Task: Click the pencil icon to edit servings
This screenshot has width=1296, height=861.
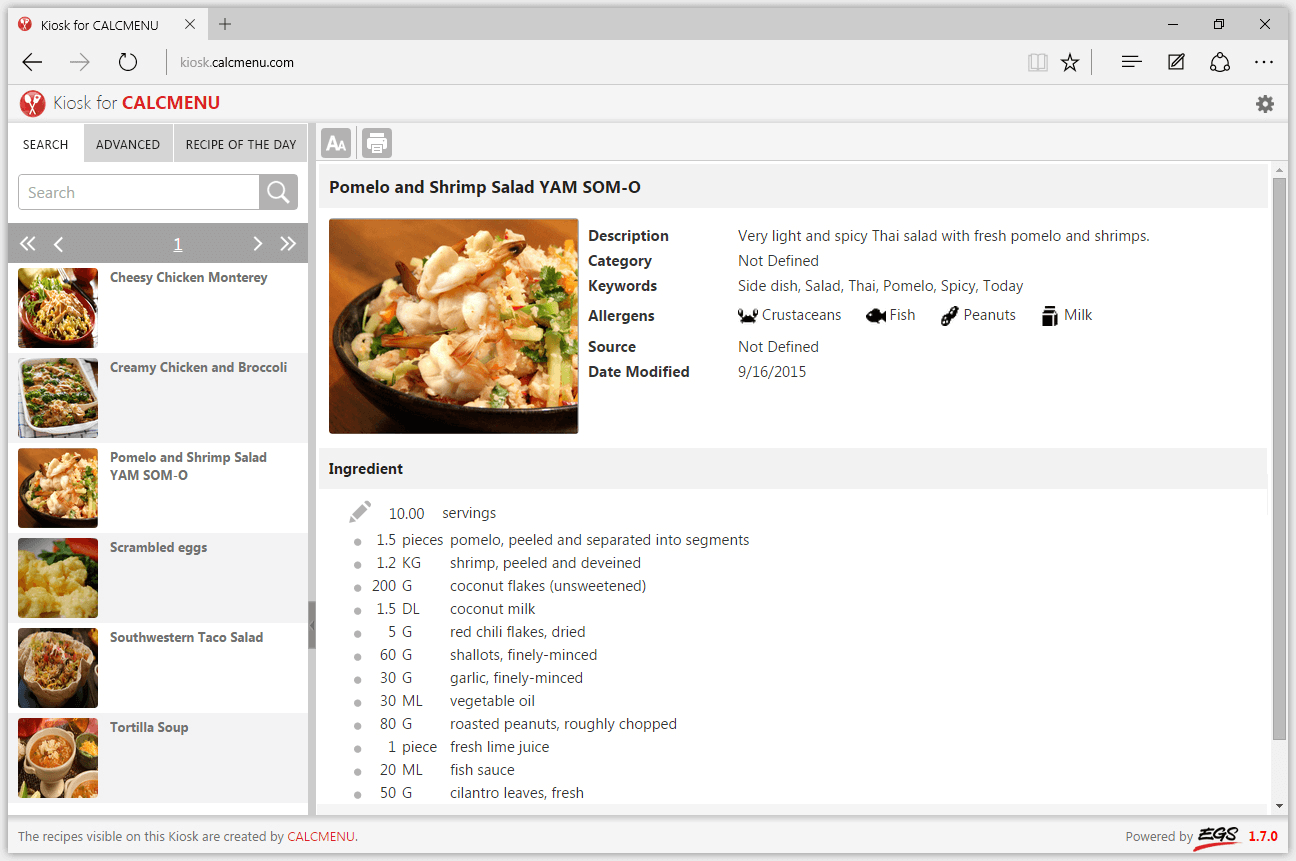Action: click(x=360, y=511)
